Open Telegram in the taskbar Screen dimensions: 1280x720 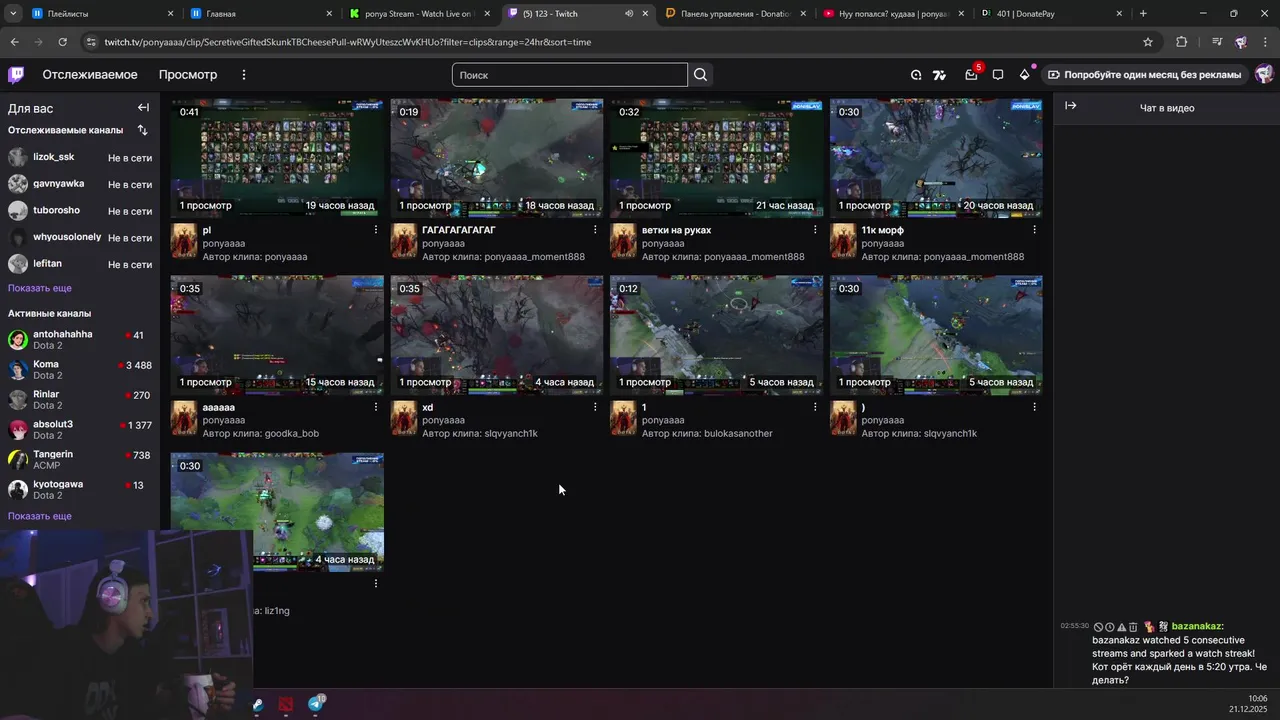(316, 704)
